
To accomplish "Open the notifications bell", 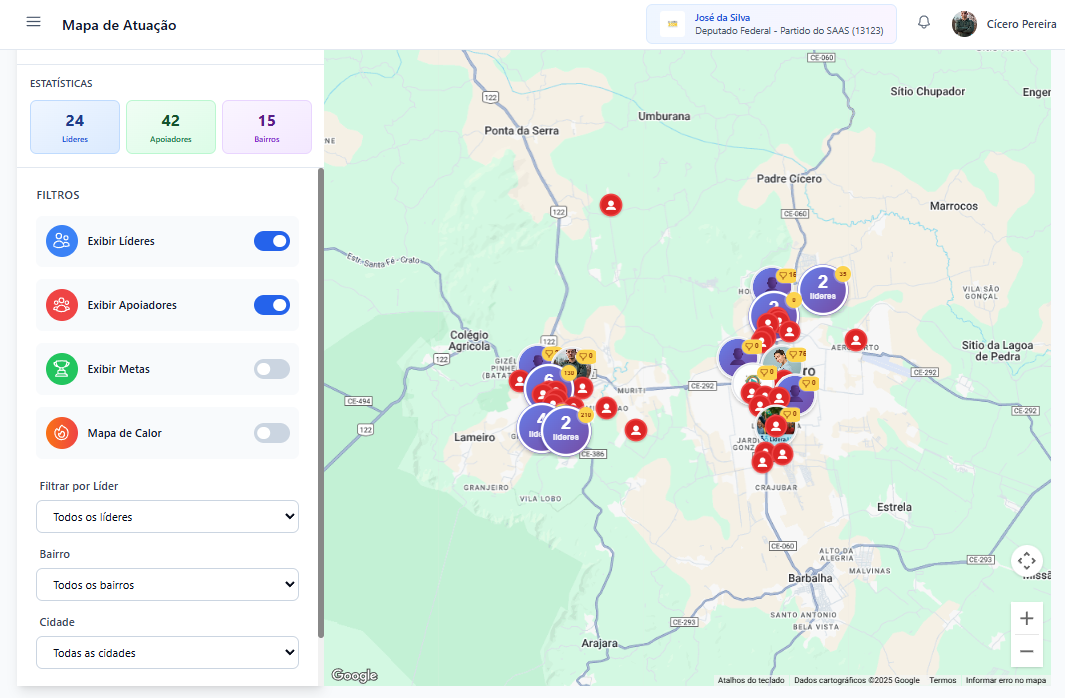I will pos(924,22).
